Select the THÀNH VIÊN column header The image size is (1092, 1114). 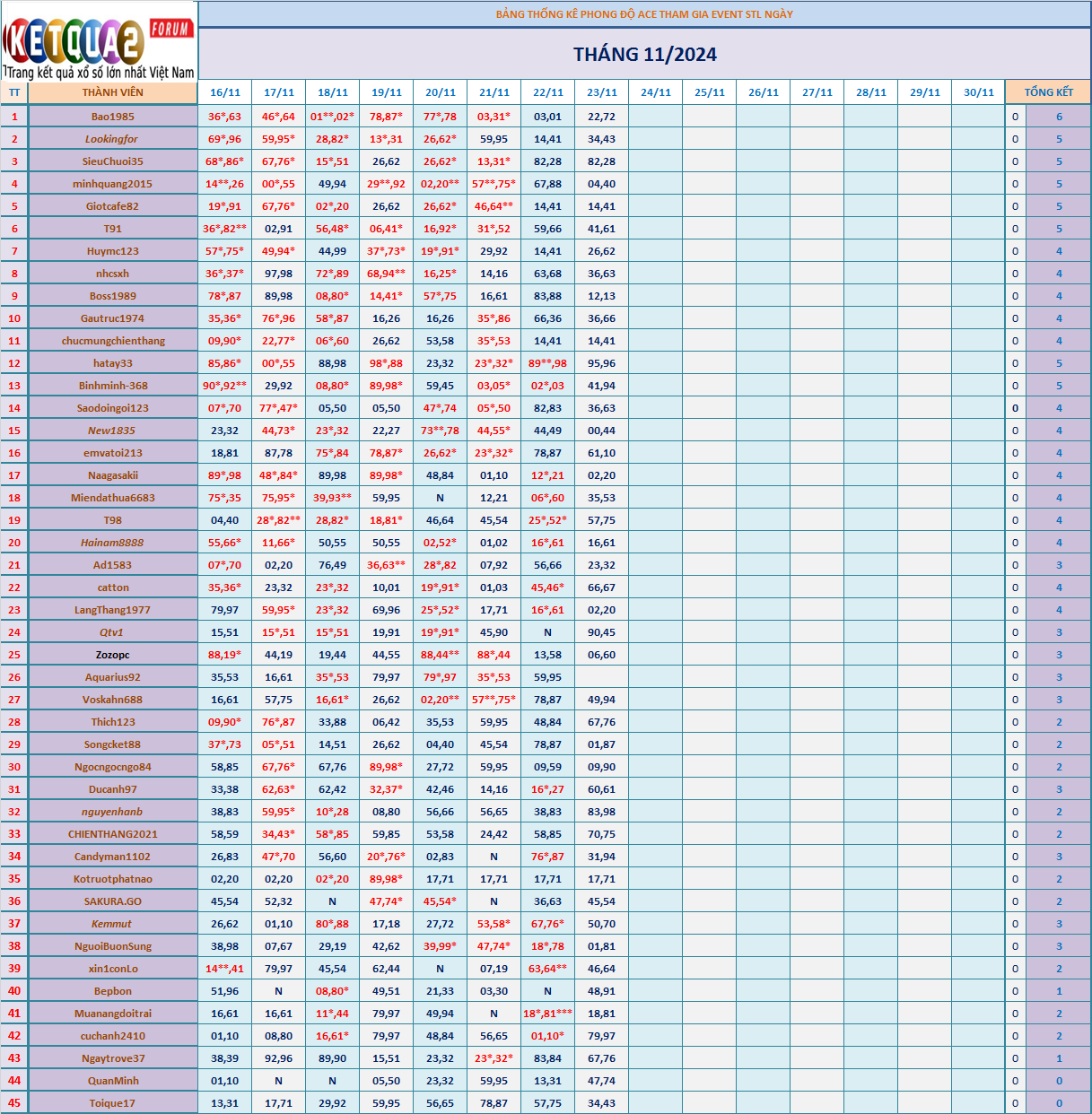112,92
